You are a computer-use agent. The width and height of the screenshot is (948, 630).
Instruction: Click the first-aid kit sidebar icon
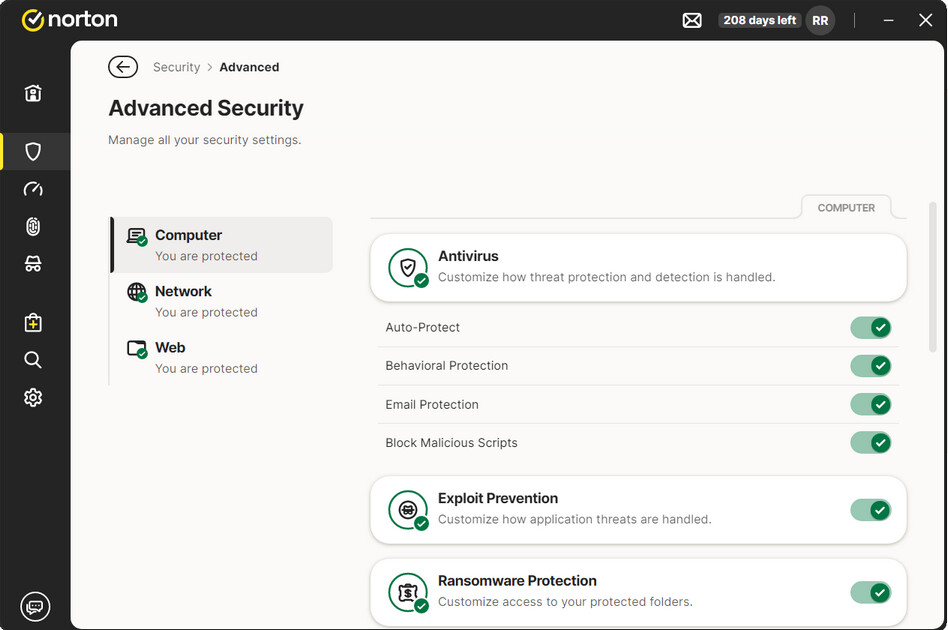pyautogui.click(x=33, y=323)
